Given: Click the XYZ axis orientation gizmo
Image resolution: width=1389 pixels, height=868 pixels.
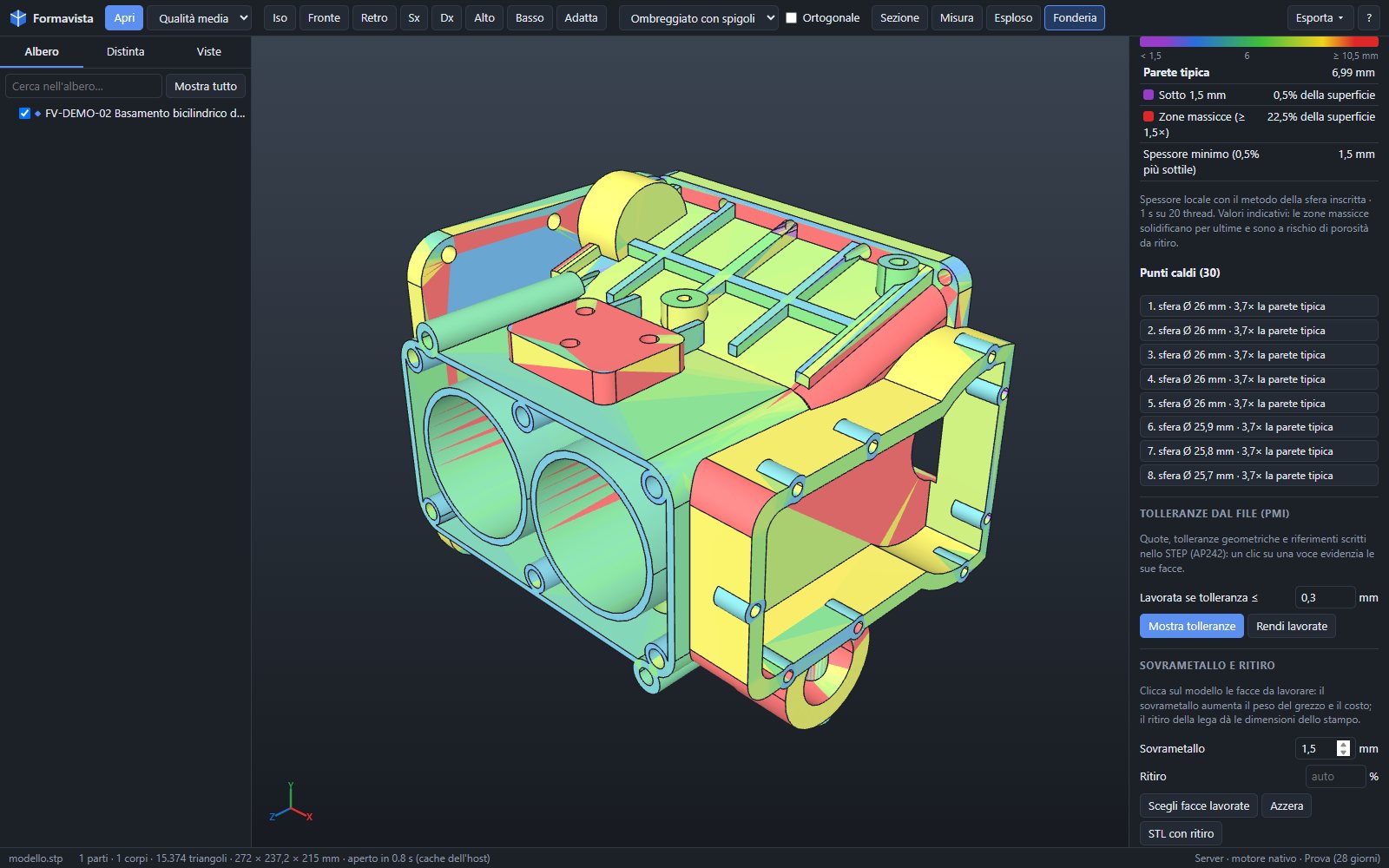Looking at the screenshot, I should tap(291, 803).
